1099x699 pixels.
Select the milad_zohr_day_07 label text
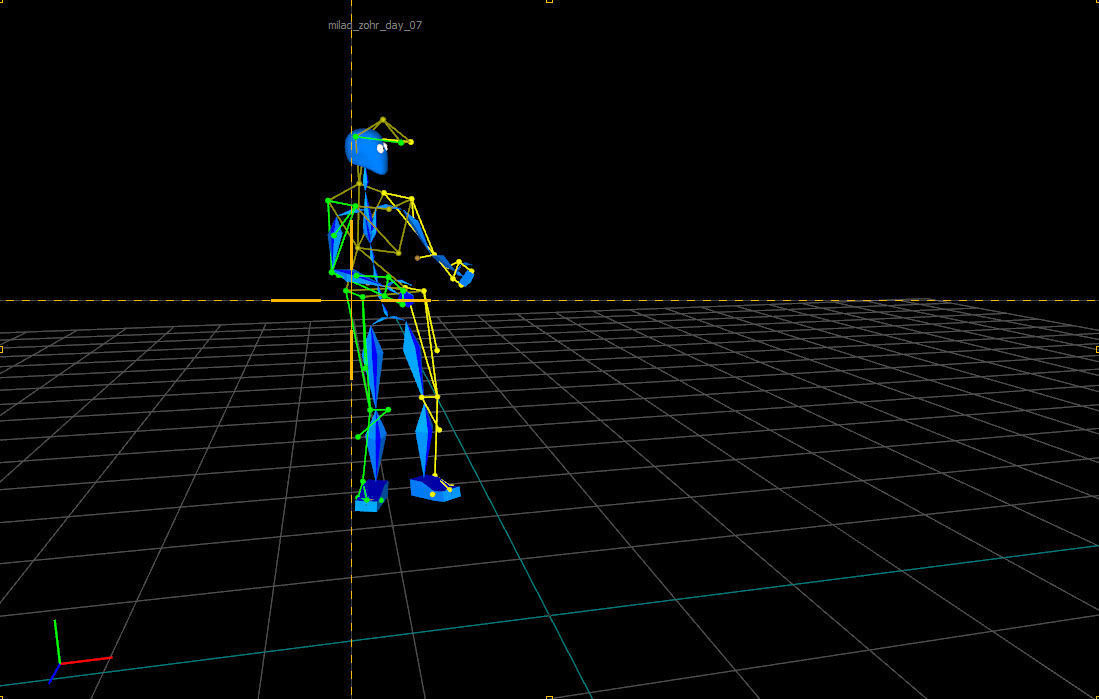pyautogui.click(x=375, y=25)
